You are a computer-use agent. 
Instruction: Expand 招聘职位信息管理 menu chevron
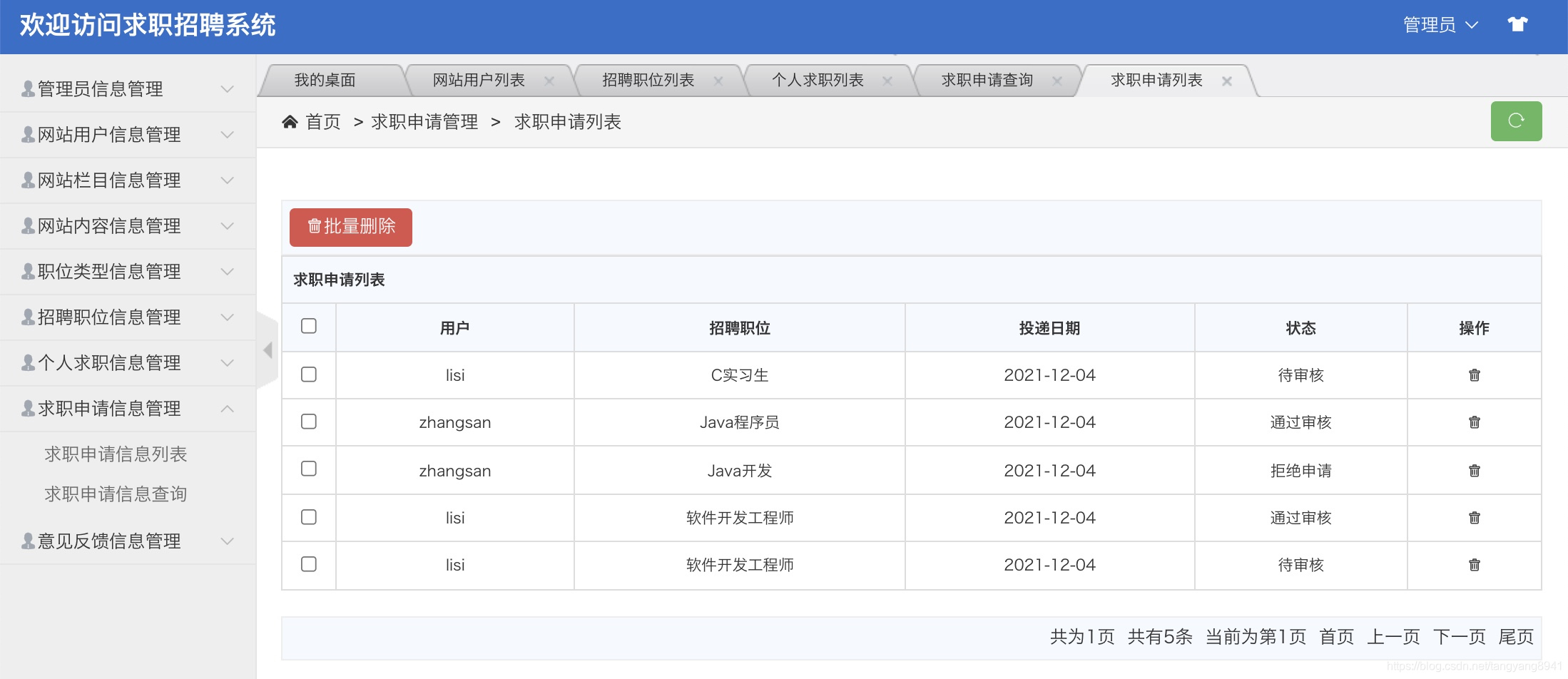(x=228, y=317)
